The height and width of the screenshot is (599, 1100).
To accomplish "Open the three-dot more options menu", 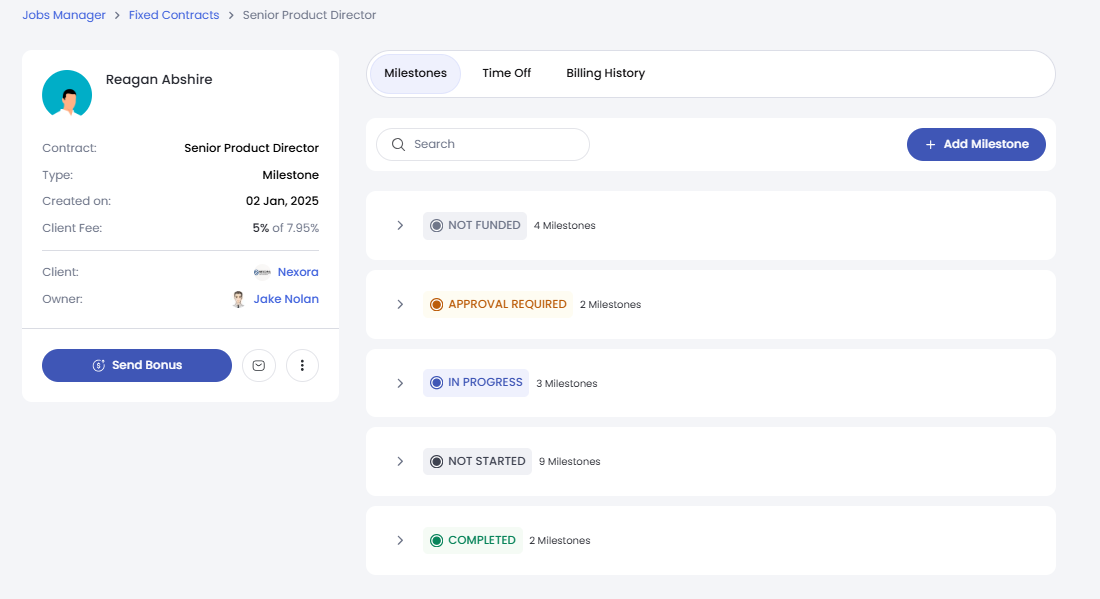I will [302, 366].
